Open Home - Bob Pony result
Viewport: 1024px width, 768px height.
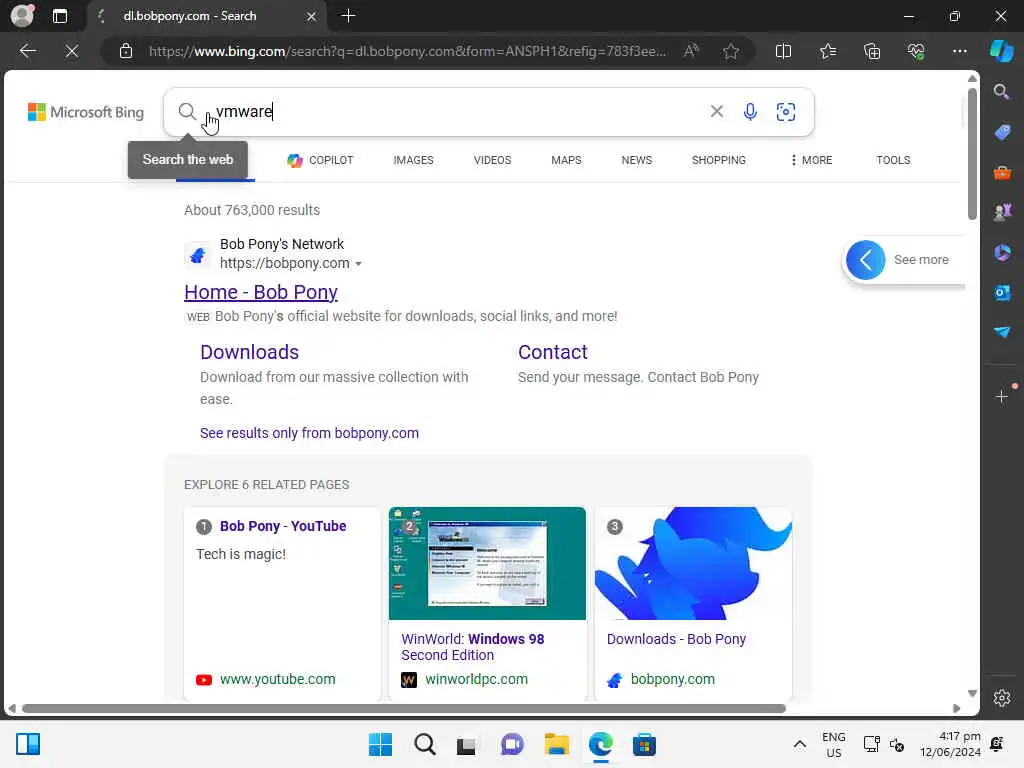click(261, 292)
